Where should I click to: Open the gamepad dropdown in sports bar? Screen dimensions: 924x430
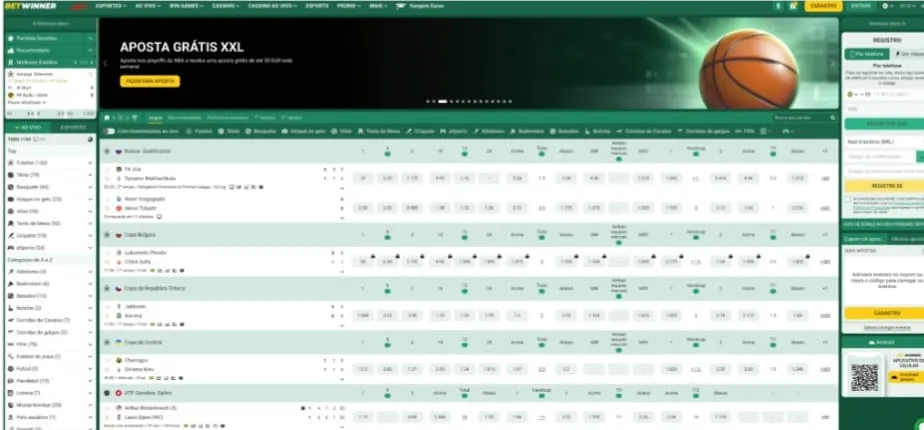(x=787, y=131)
